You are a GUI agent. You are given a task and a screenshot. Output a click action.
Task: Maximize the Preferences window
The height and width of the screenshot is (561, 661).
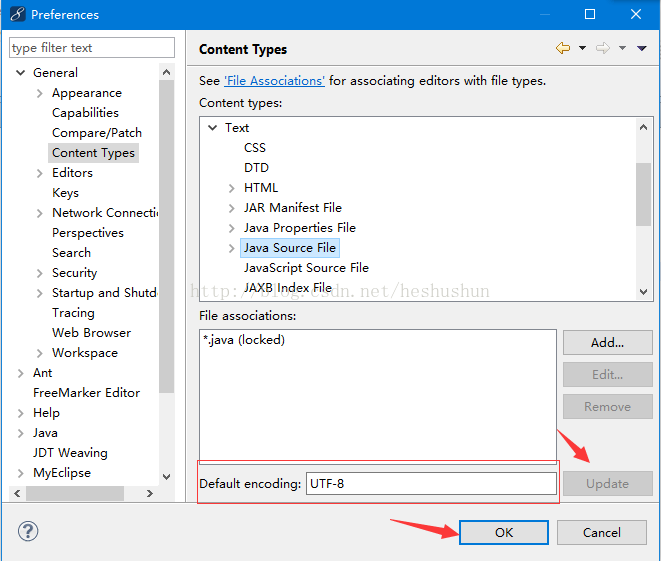point(590,14)
